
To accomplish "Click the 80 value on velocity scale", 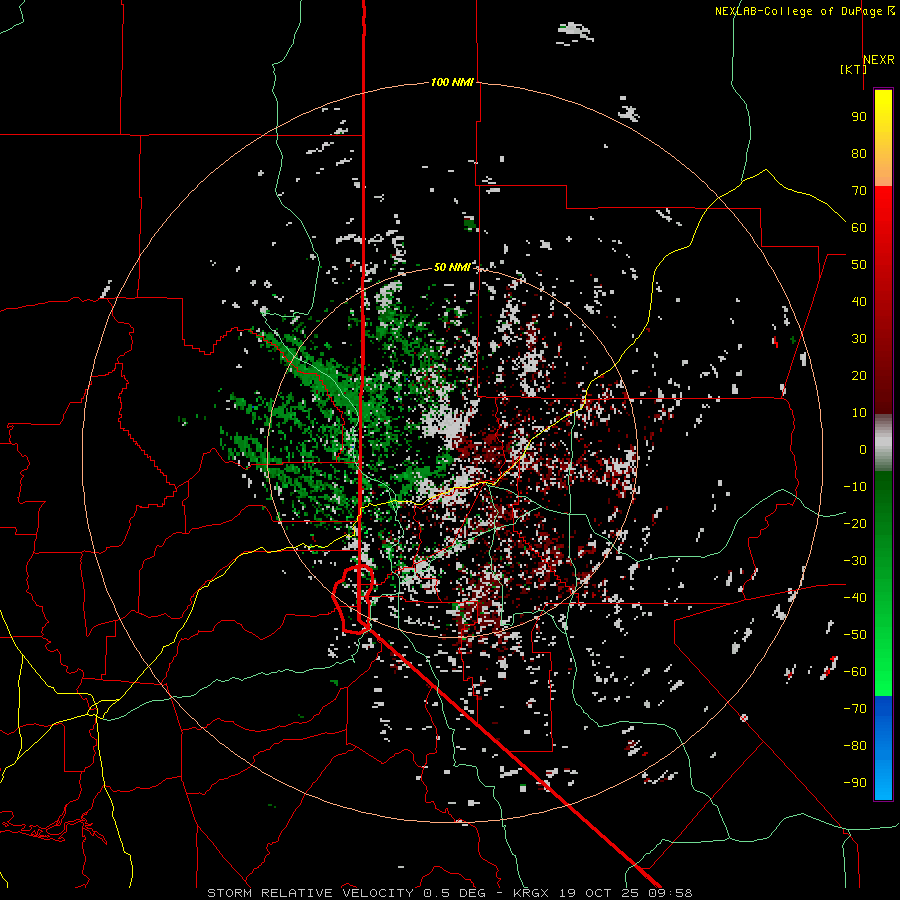I will click(859, 153).
